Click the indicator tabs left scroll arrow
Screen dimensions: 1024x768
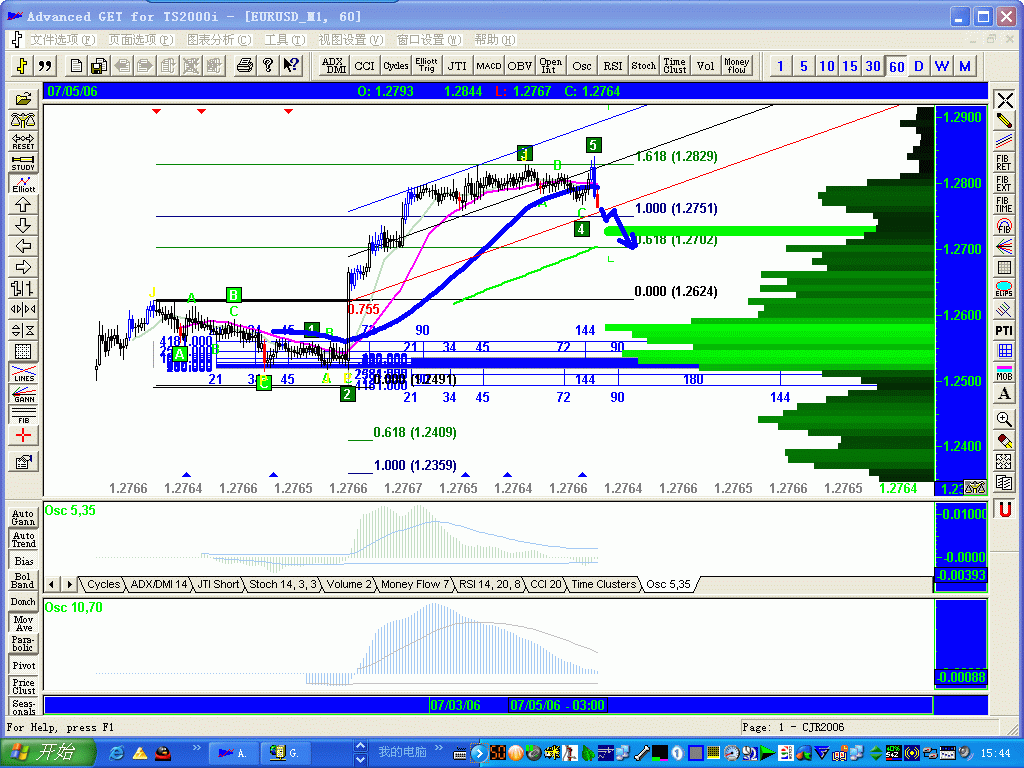pyautogui.click(x=52, y=584)
